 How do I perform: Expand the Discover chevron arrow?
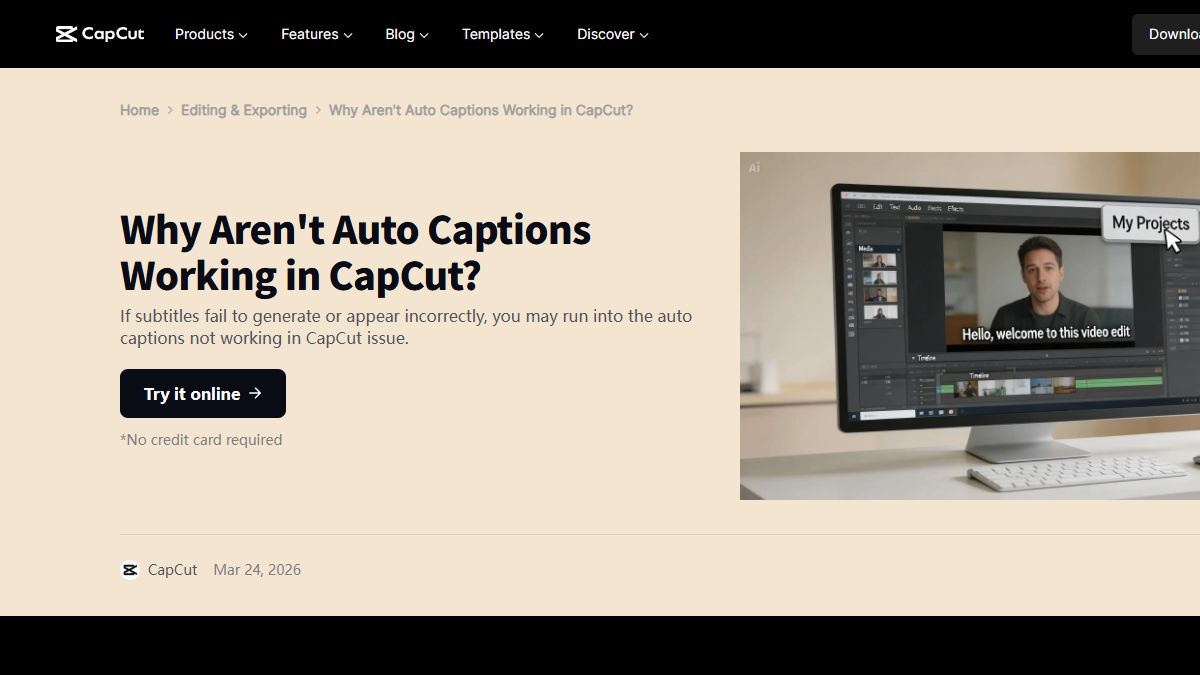[x=644, y=35]
